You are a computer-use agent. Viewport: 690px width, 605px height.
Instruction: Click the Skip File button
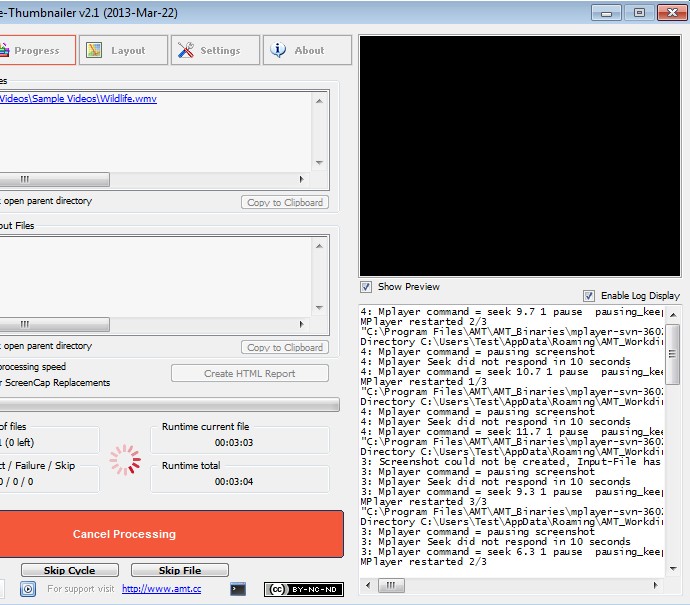[x=180, y=570]
